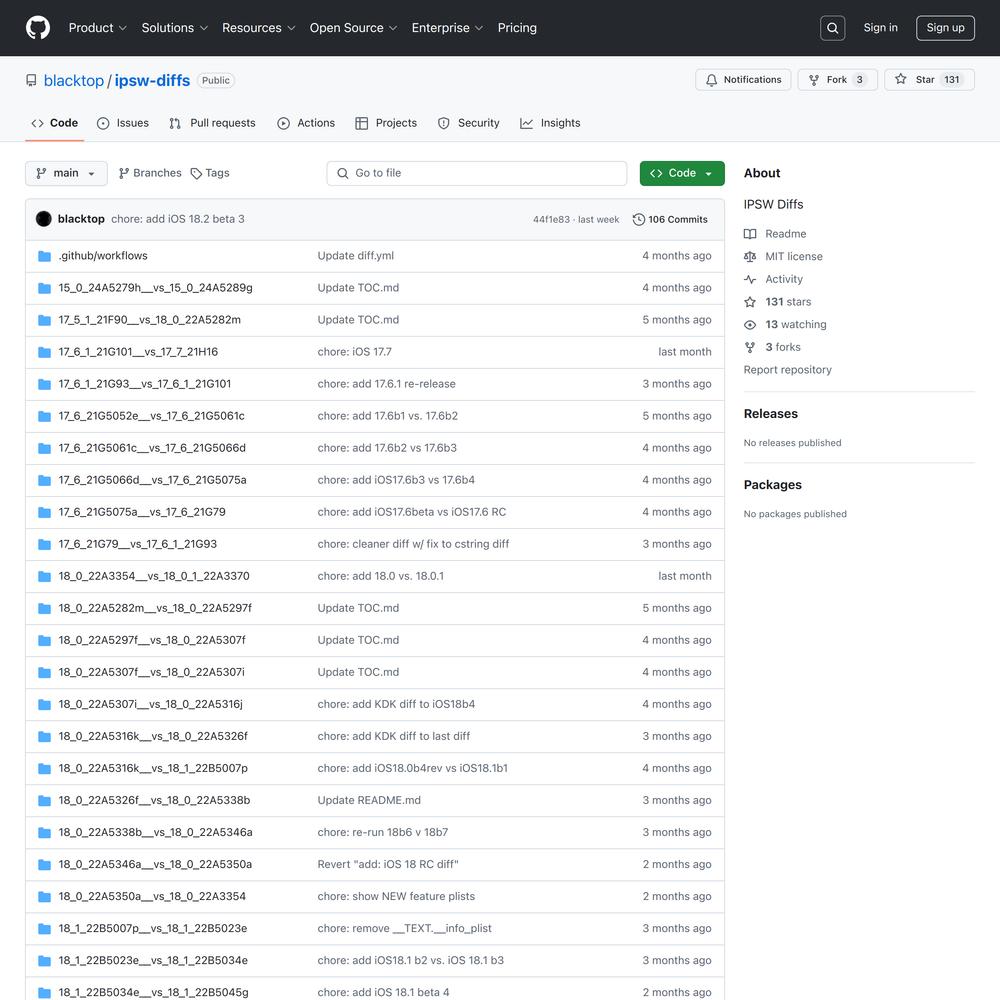Image resolution: width=1000 pixels, height=1000 pixels.
Task: Open the Insights tab
Action: 550,123
